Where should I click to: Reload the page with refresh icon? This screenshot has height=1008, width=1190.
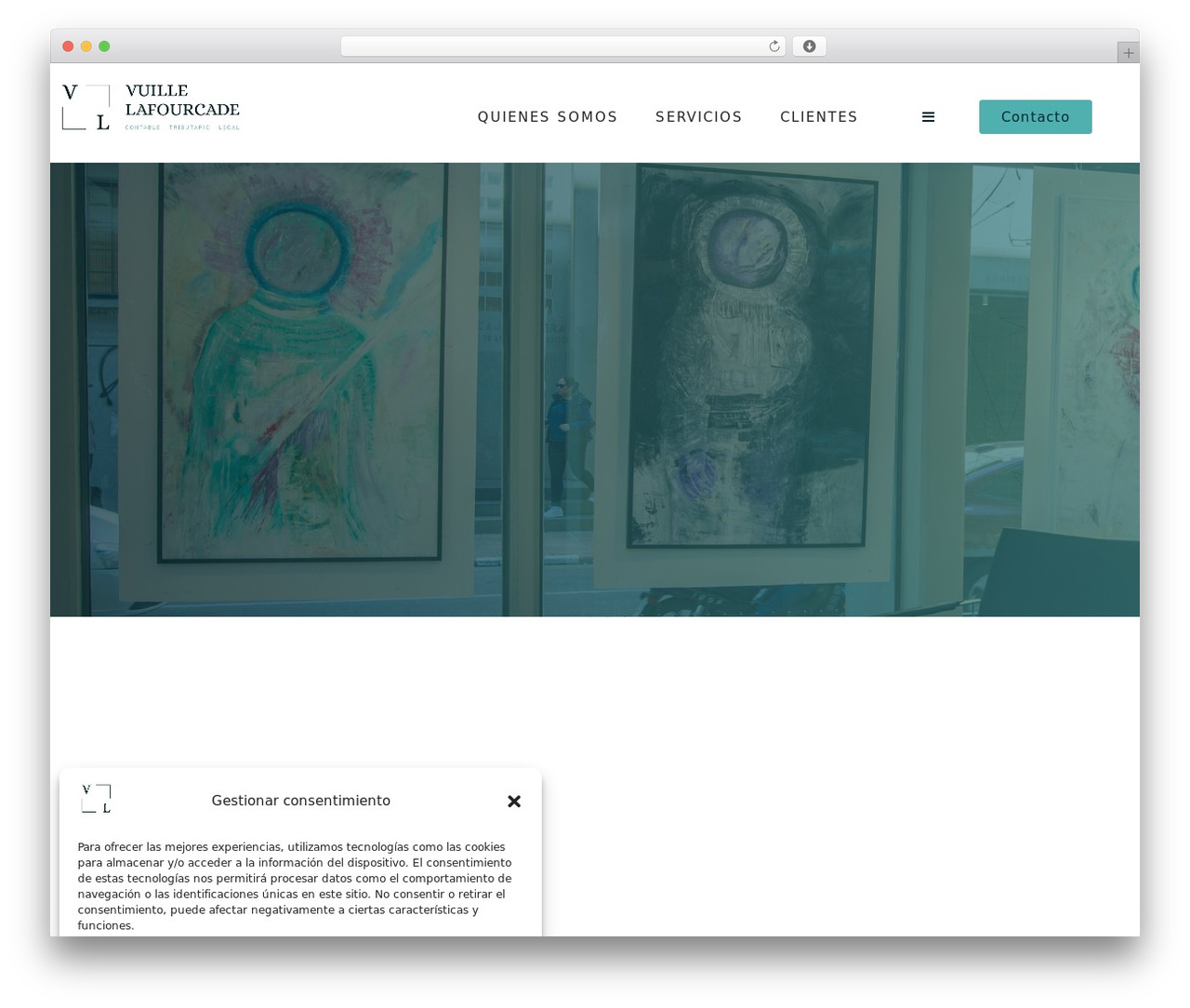coord(773,46)
